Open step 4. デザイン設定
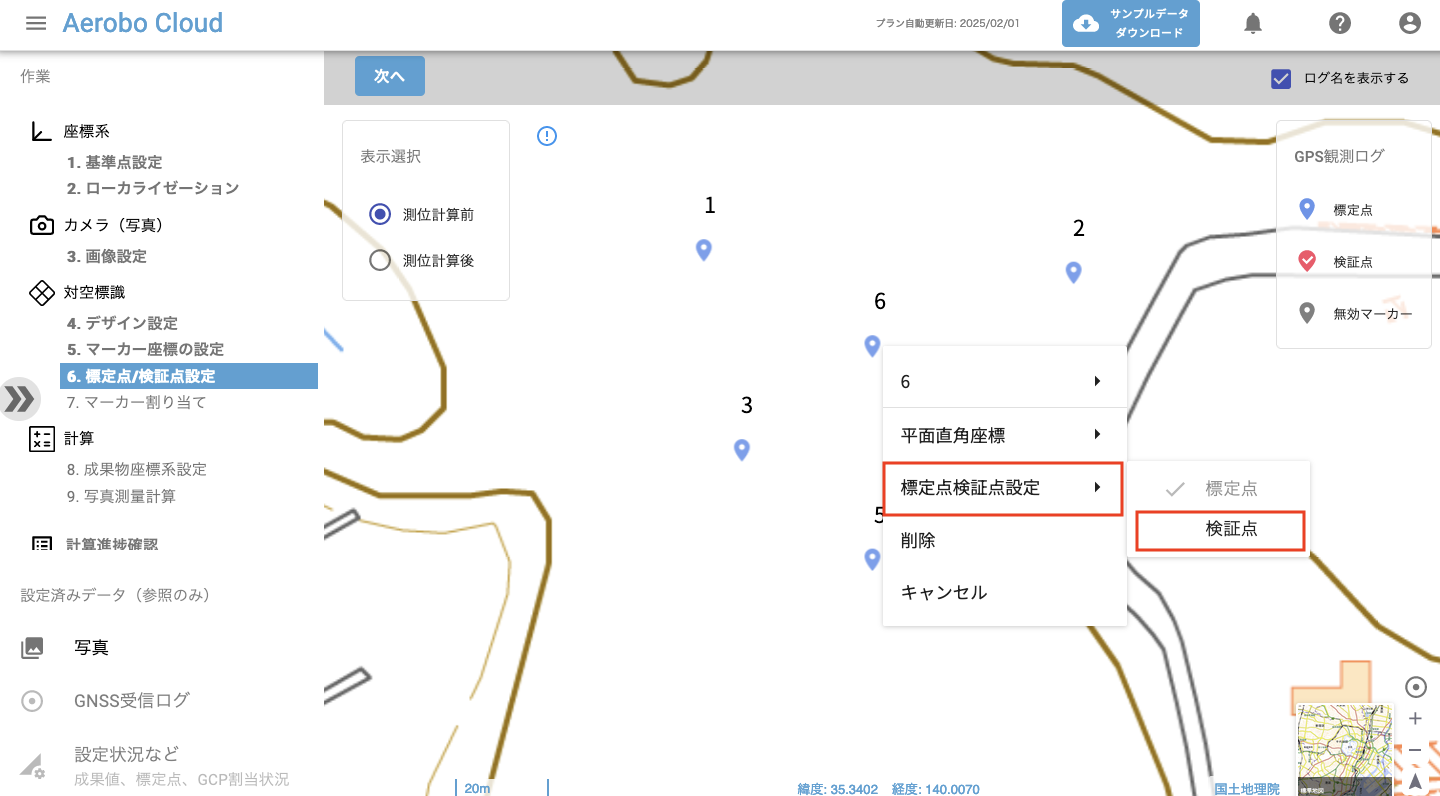The height and width of the screenshot is (796, 1440). click(x=122, y=323)
